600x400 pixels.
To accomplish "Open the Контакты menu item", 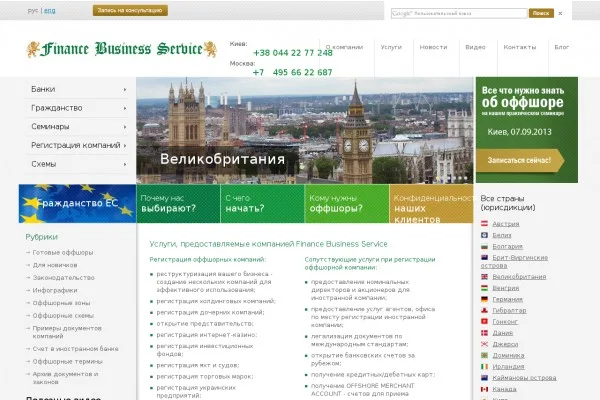I will click(x=520, y=47).
